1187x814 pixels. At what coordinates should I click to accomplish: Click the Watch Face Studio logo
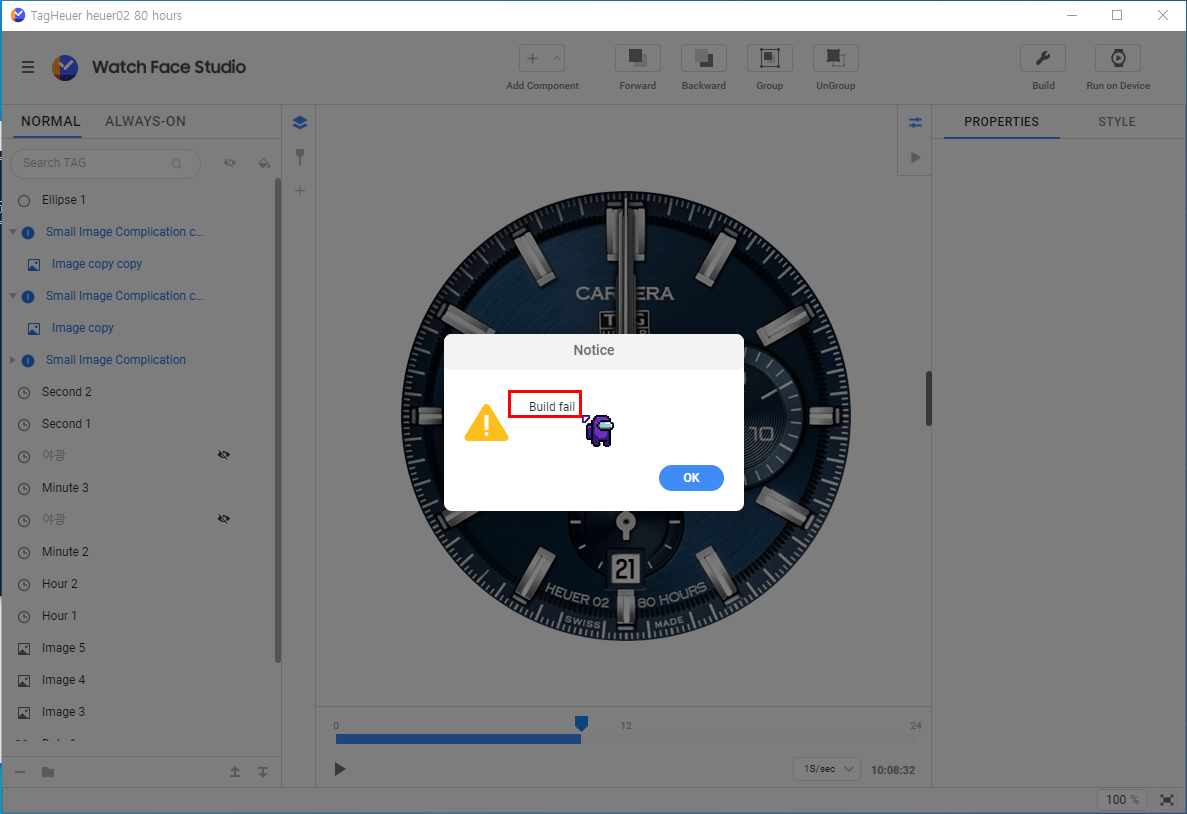65,67
